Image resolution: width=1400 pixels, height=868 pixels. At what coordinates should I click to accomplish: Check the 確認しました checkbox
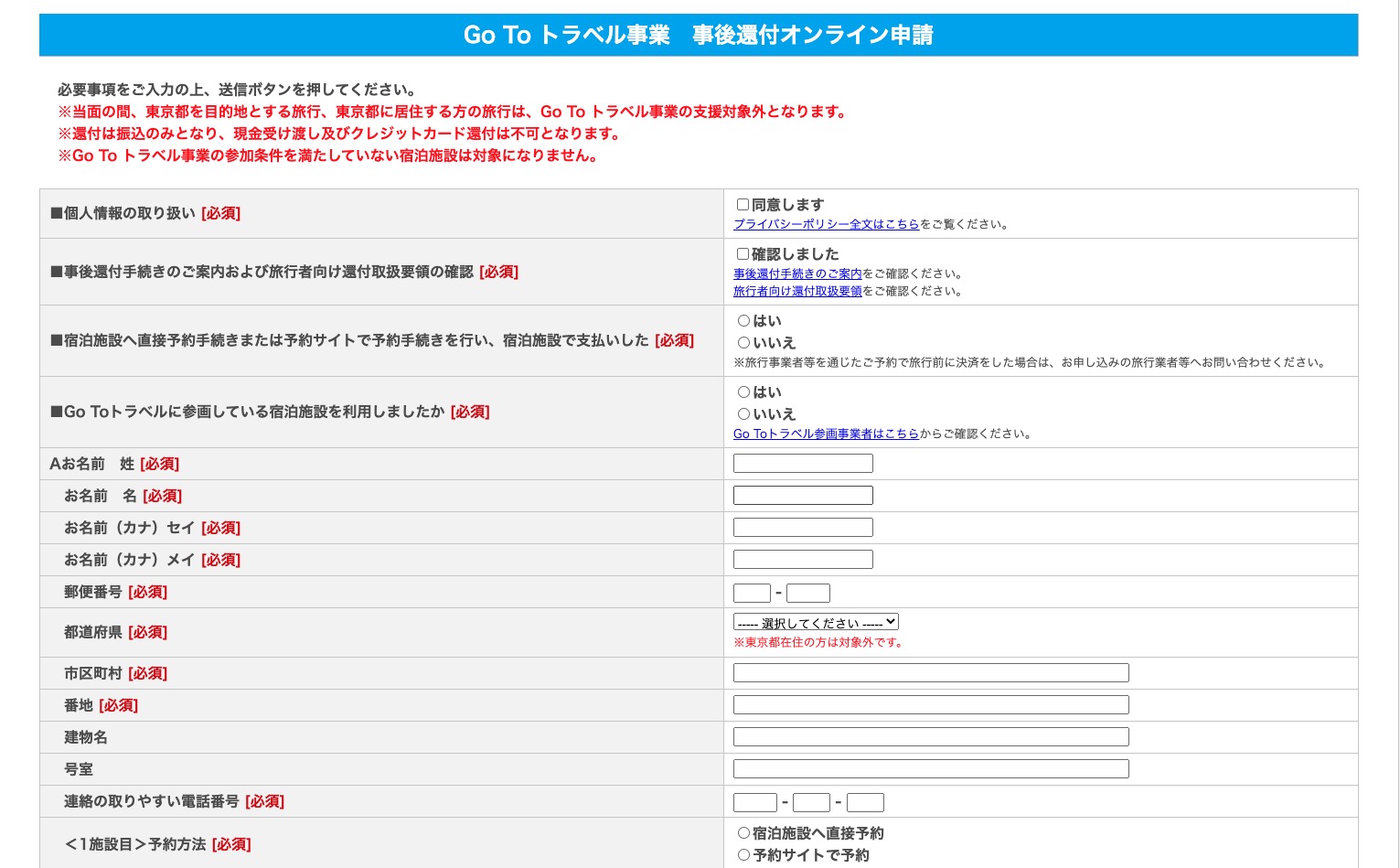tap(743, 254)
